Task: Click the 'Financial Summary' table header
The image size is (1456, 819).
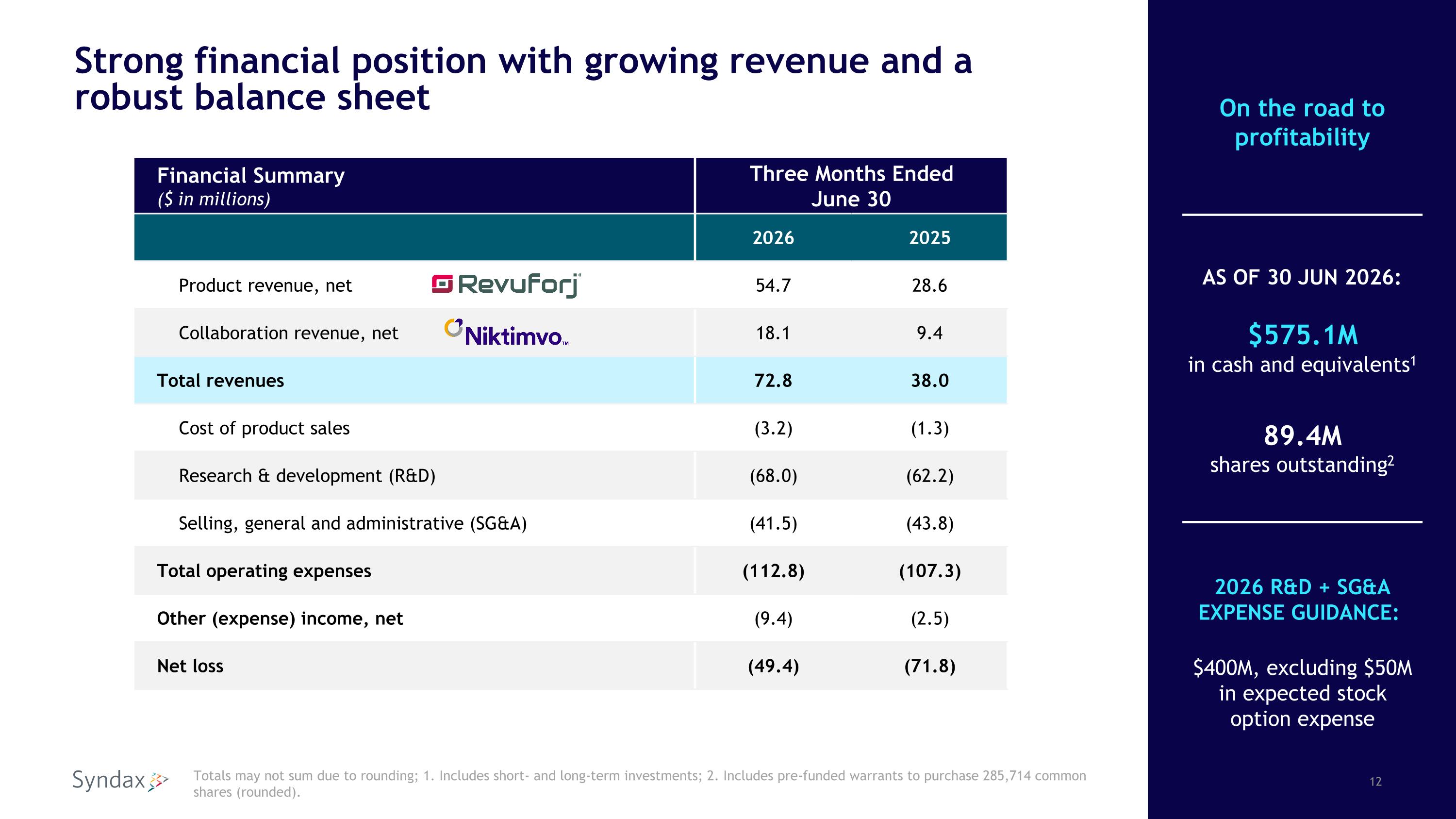Action: tap(251, 176)
